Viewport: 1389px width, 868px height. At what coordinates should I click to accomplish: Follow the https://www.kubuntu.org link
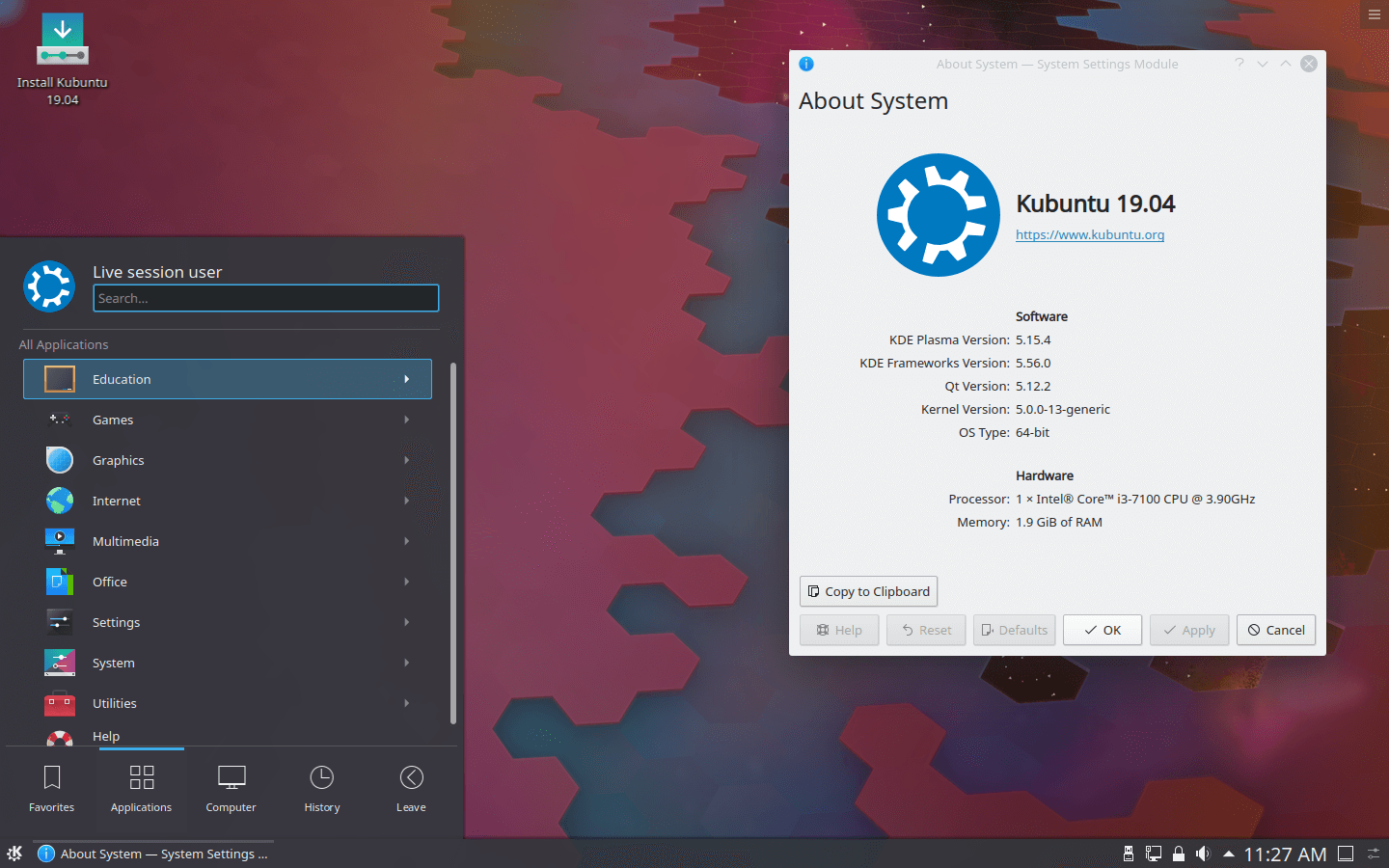pos(1090,234)
